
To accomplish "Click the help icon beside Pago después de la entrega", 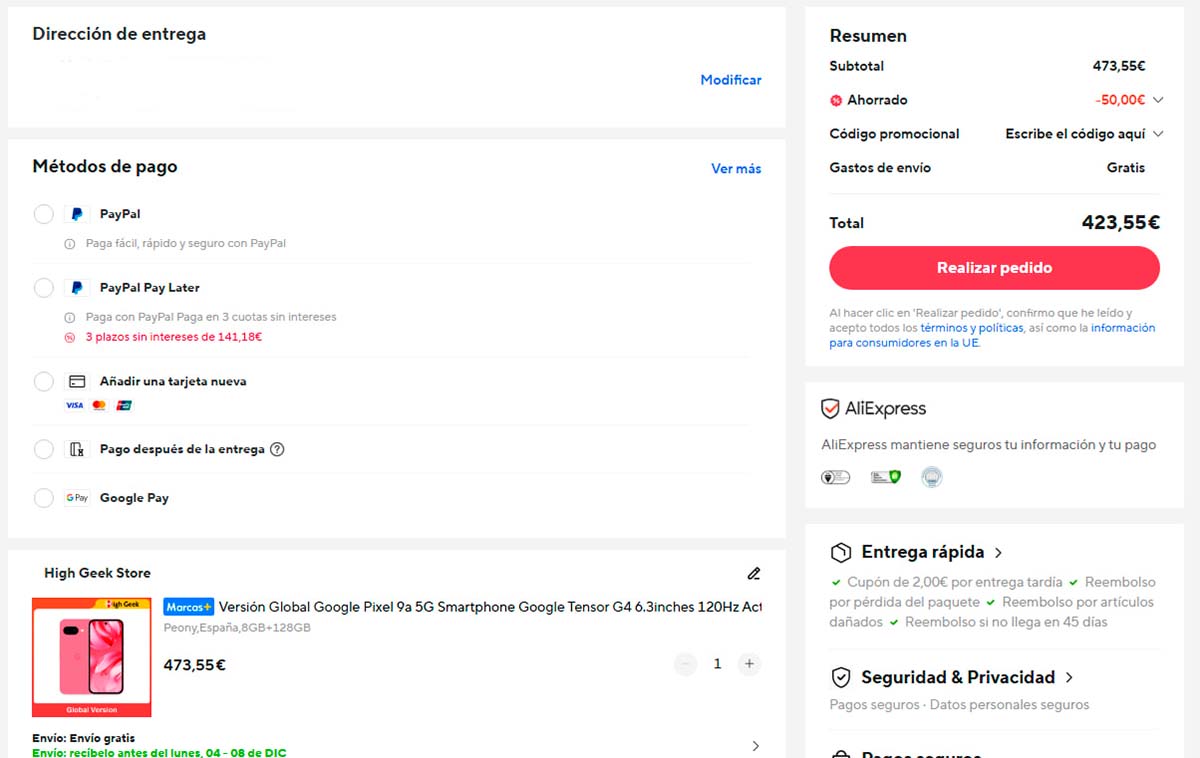I will (278, 449).
